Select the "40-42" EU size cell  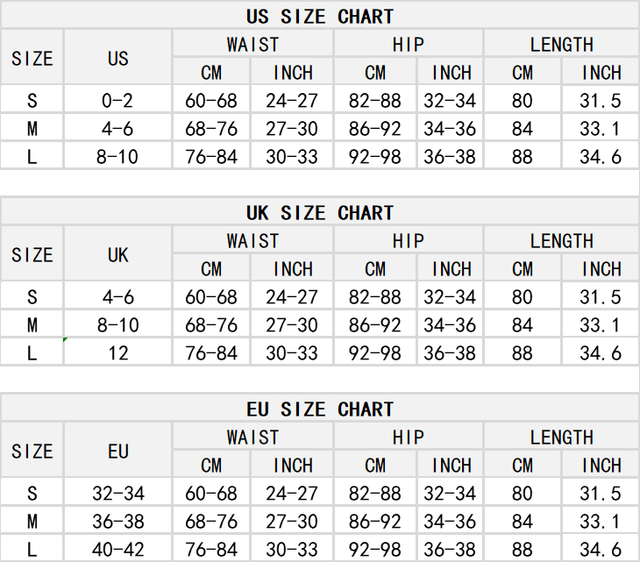(118, 549)
